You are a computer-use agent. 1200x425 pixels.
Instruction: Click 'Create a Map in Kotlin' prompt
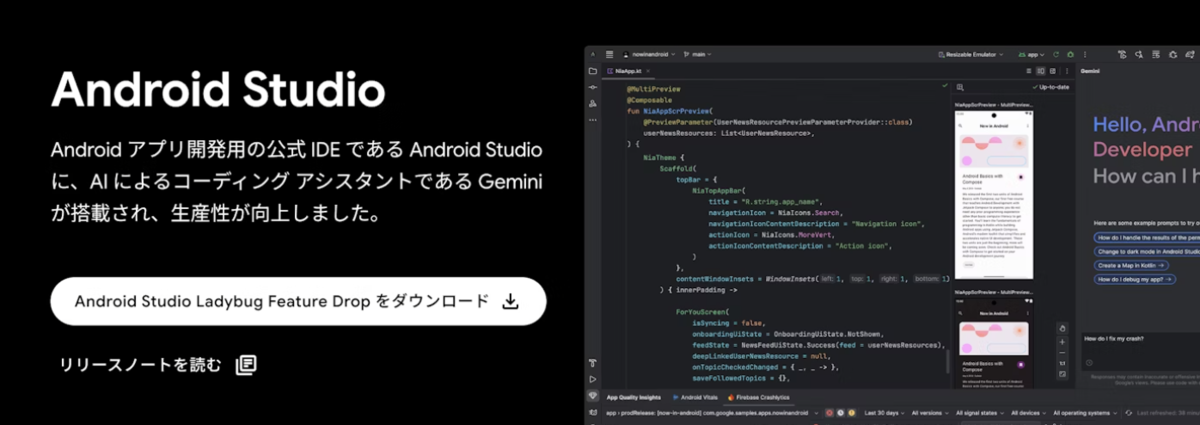(x=1131, y=265)
